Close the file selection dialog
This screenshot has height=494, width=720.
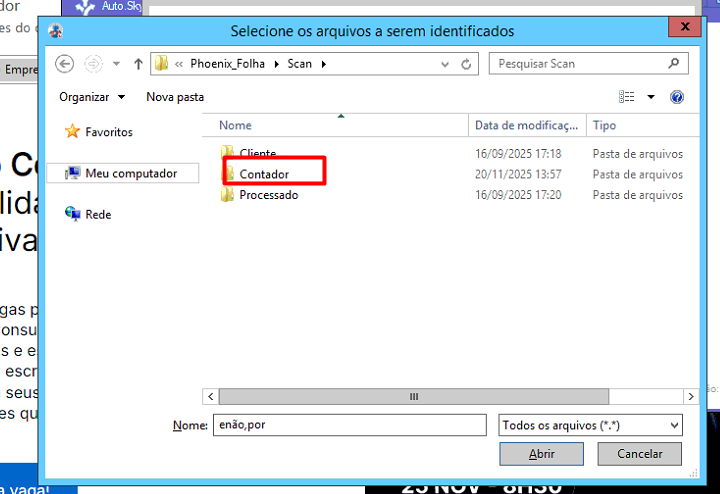685,27
